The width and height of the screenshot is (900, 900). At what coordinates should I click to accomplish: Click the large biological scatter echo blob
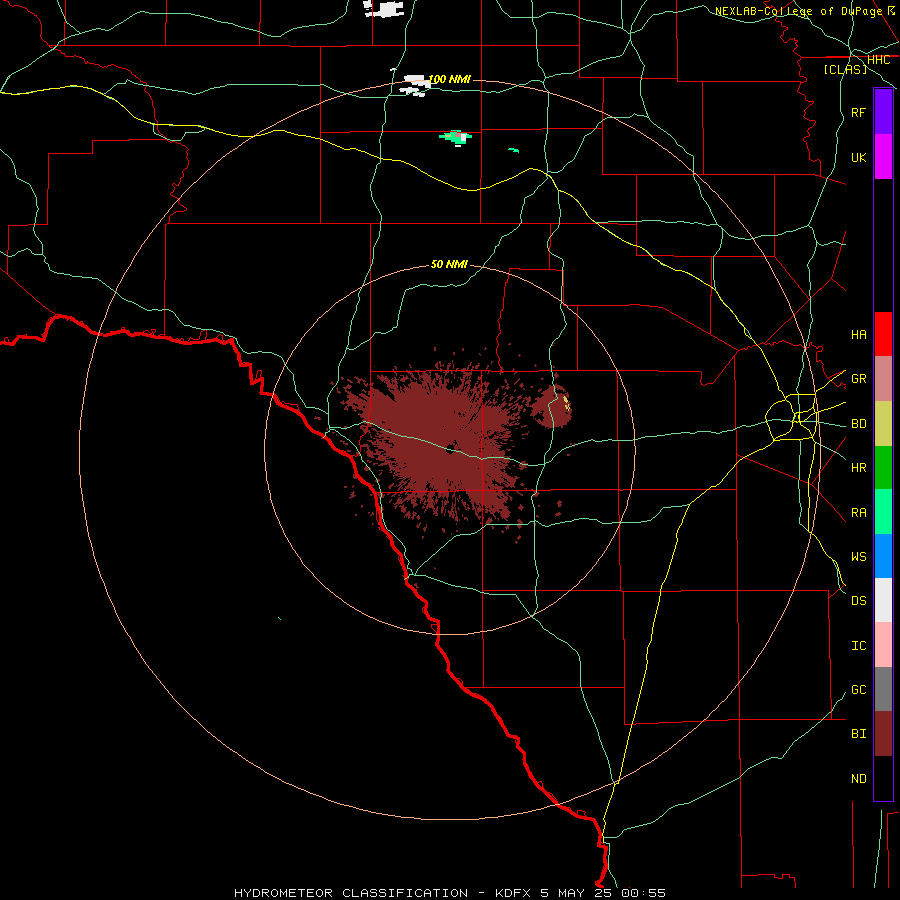click(442, 442)
